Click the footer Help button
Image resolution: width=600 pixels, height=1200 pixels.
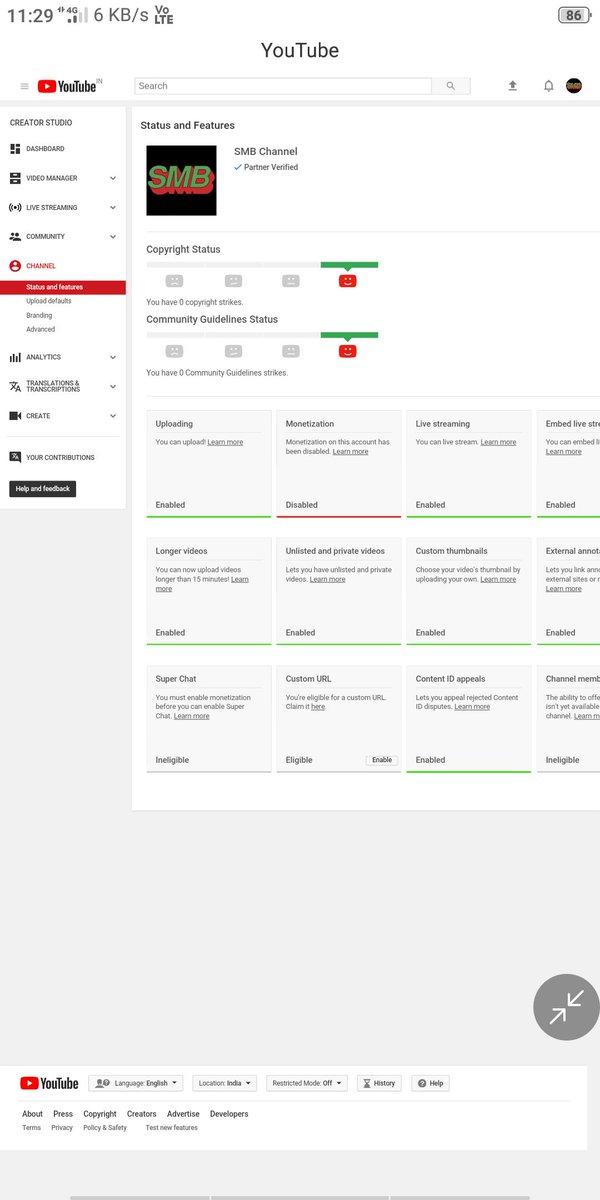430,1083
